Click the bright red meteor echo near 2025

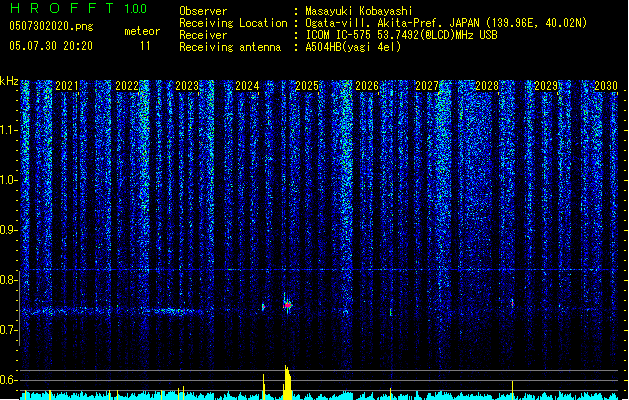pos(287,305)
